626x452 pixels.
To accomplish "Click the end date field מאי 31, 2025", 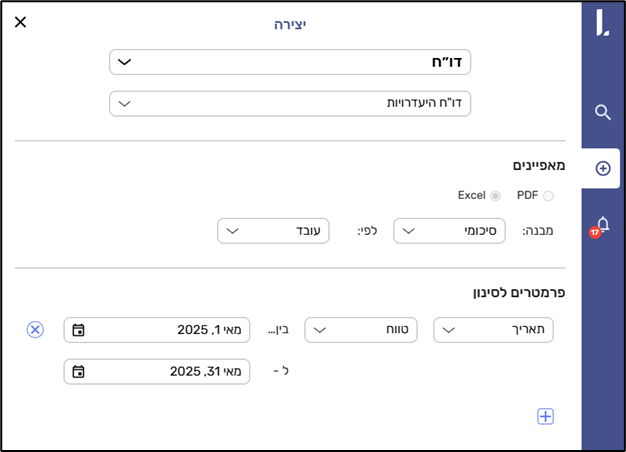I will [165, 372].
